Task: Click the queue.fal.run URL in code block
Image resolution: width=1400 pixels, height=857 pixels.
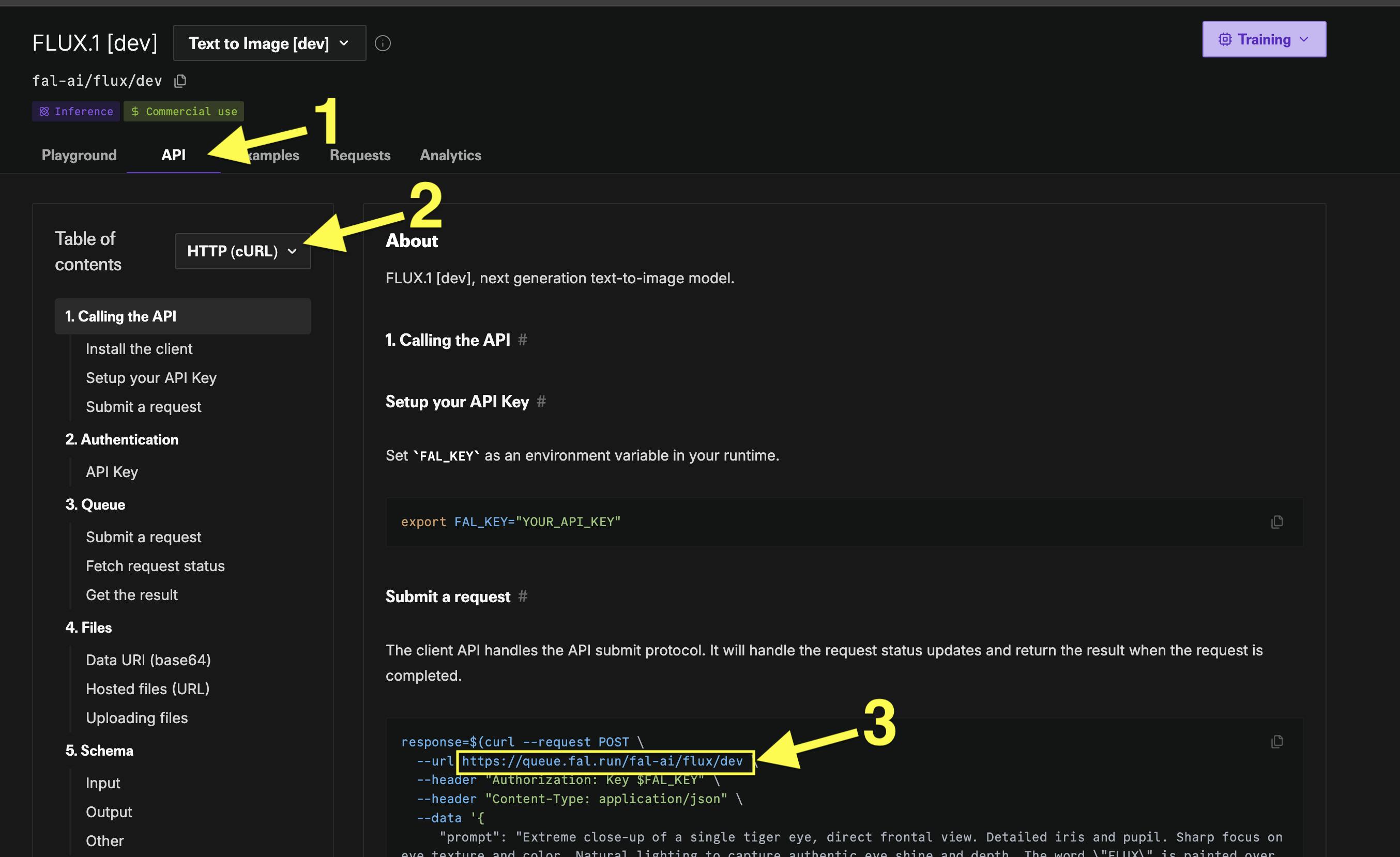Action: point(602,761)
